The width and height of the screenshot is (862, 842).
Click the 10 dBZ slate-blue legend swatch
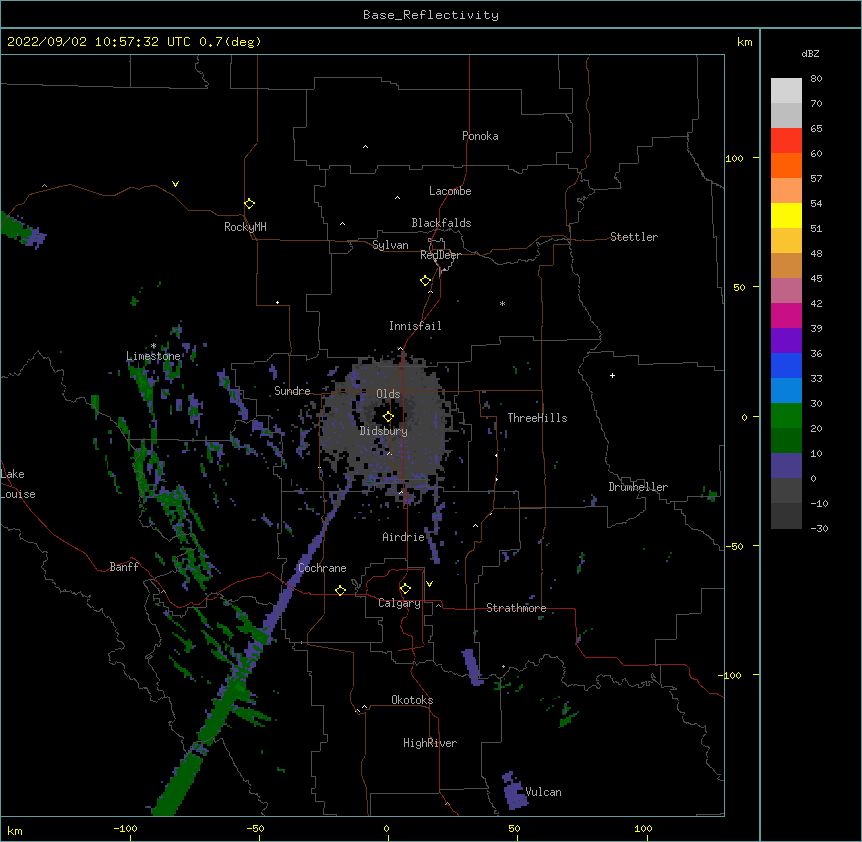[x=786, y=466]
